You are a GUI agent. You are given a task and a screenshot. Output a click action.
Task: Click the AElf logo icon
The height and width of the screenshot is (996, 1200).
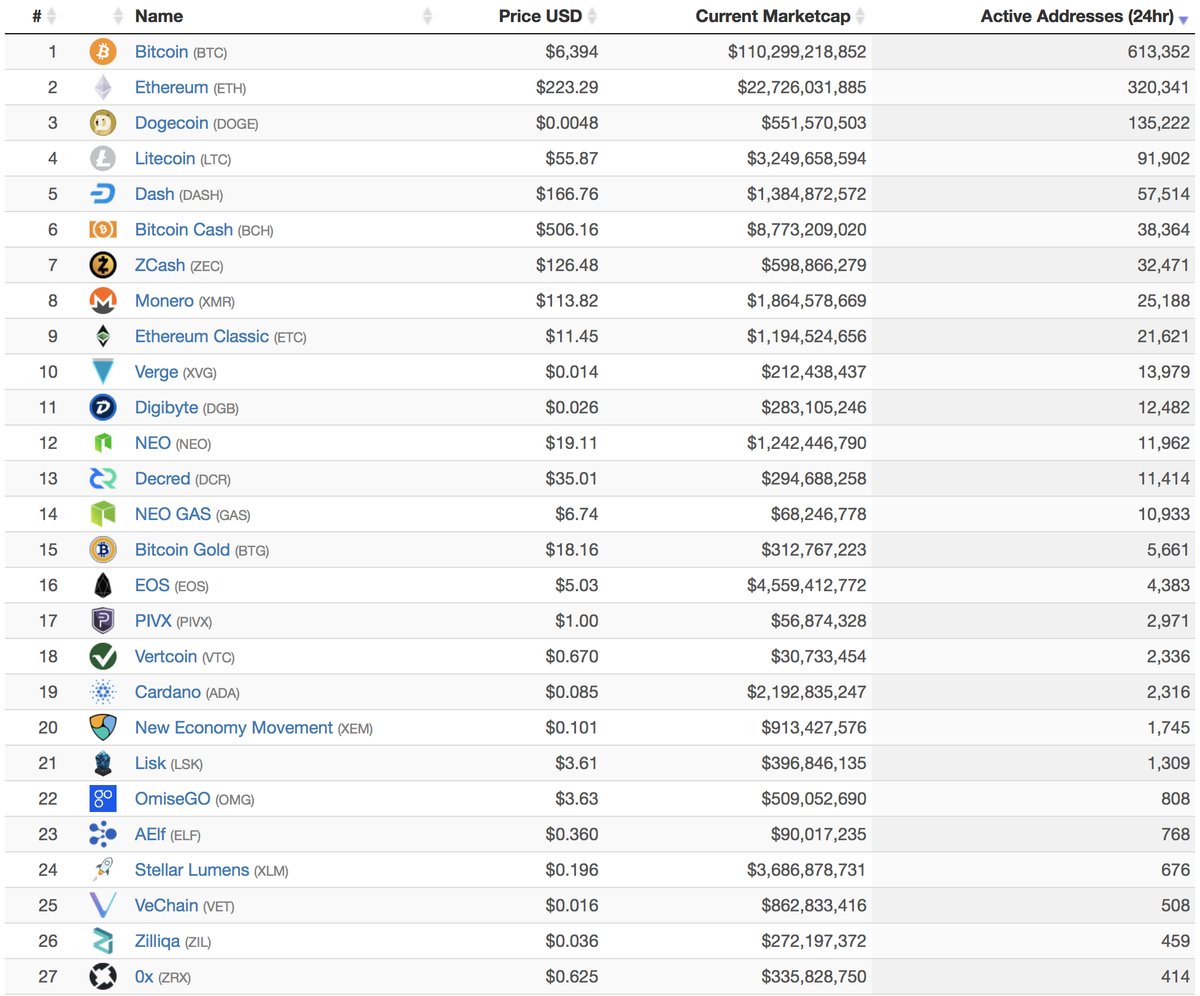103,834
